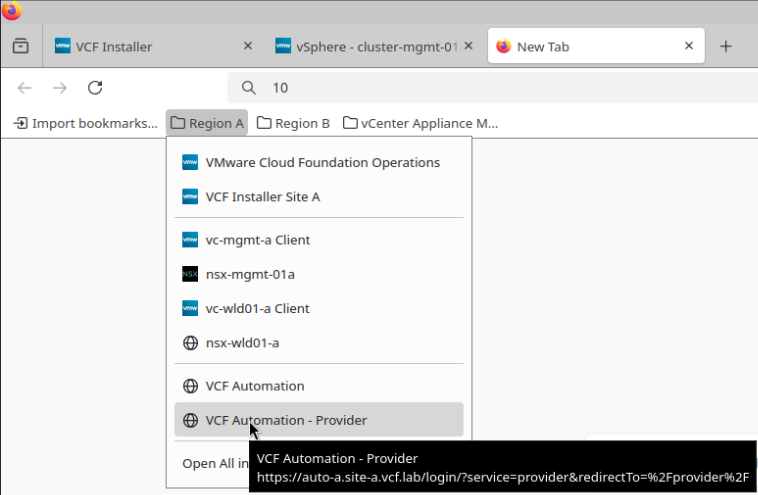Click Import bookmarks button
The image size is (758, 495).
click(x=85, y=123)
